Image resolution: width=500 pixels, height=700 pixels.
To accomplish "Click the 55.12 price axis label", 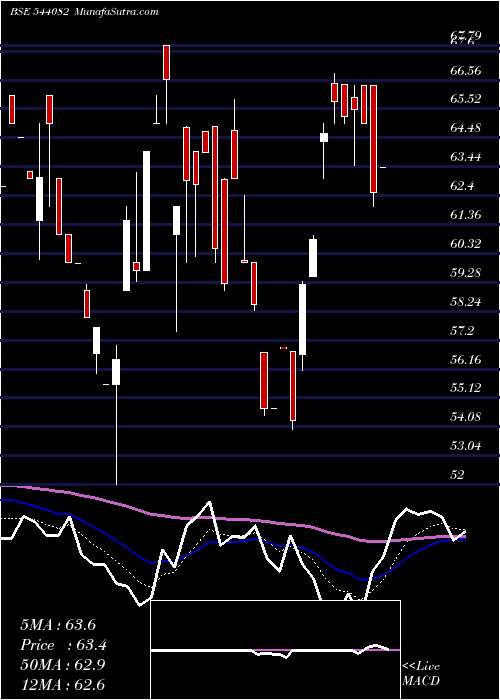I will coord(466,388).
